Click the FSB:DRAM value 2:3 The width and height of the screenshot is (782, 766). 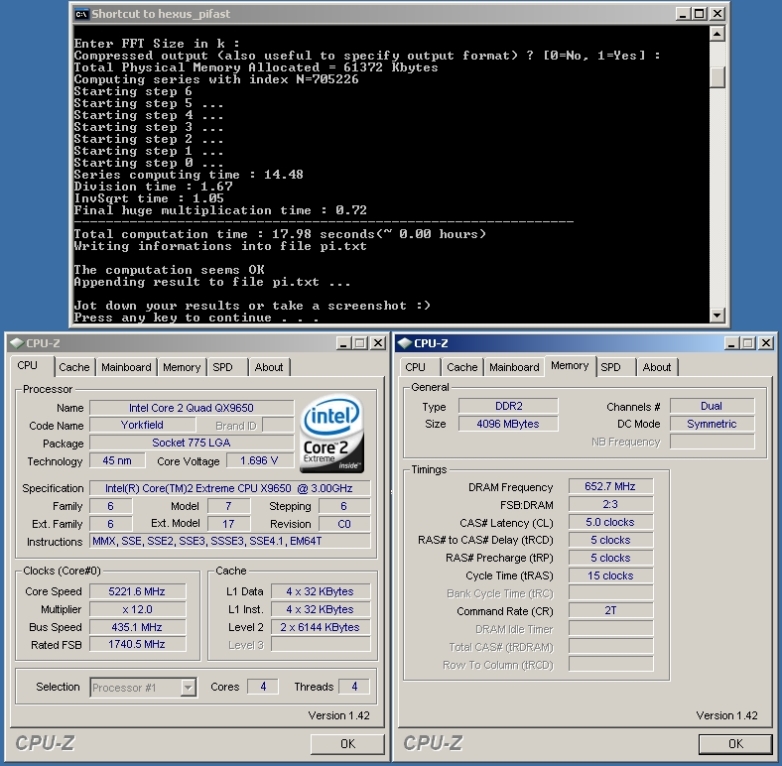point(610,504)
